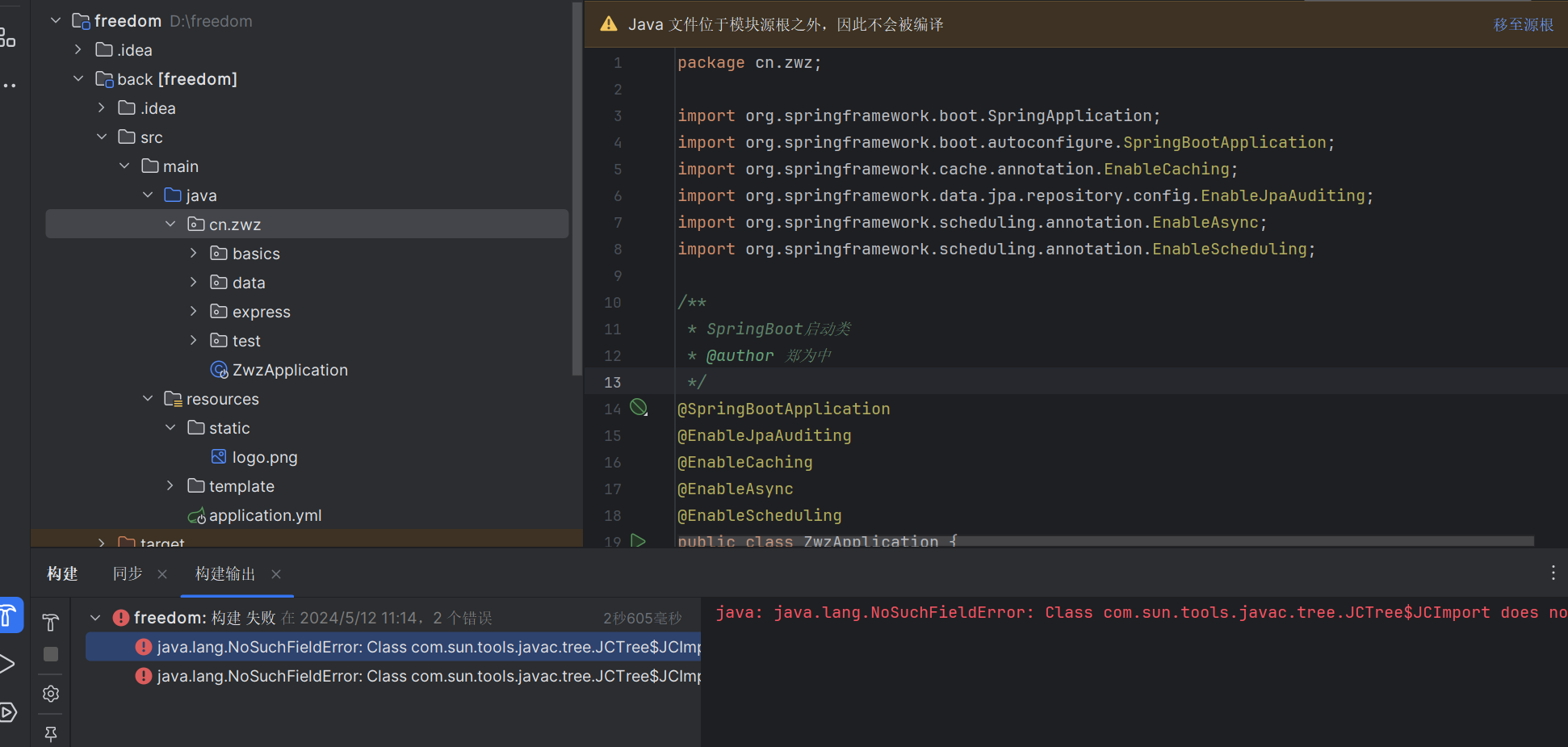Viewport: 1568px width, 747px height.
Task: Pin the build output tab
Action: click(x=50, y=733)
